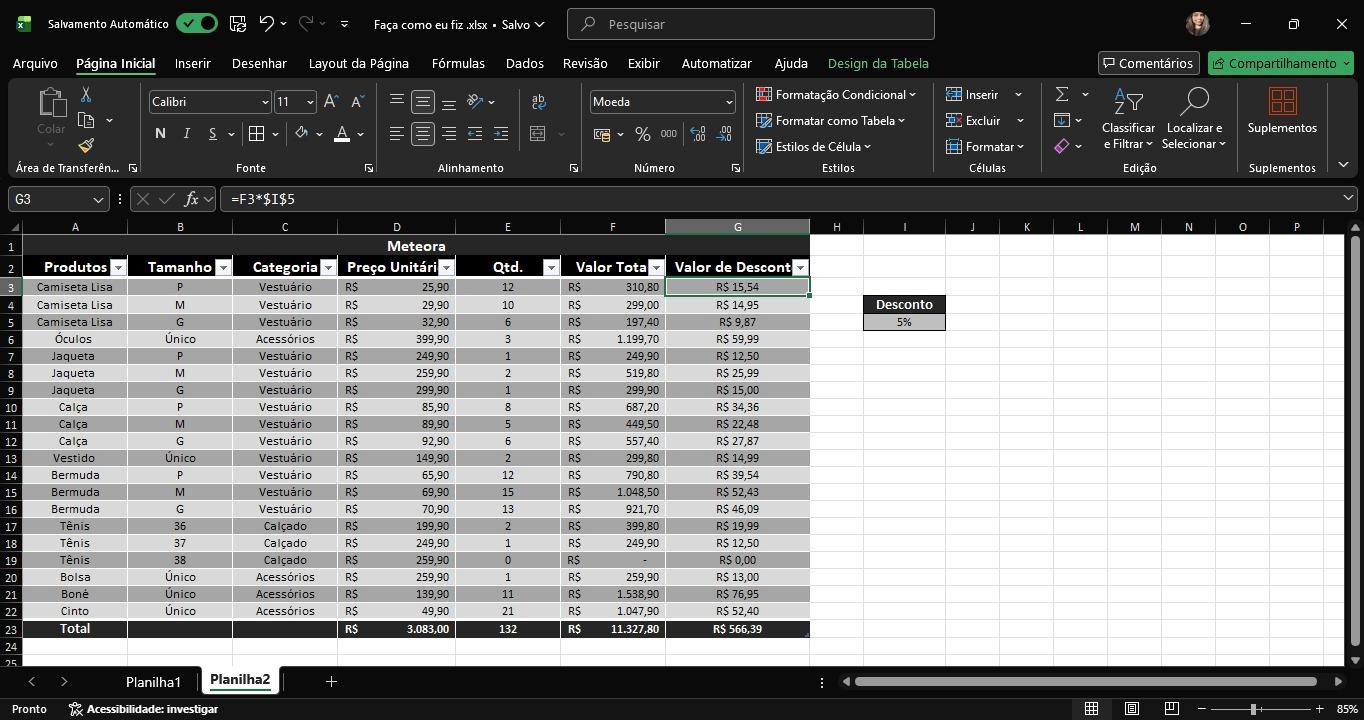Click the Wrap Text icon
Screen dimensions: 1364x720
[539, 102]
